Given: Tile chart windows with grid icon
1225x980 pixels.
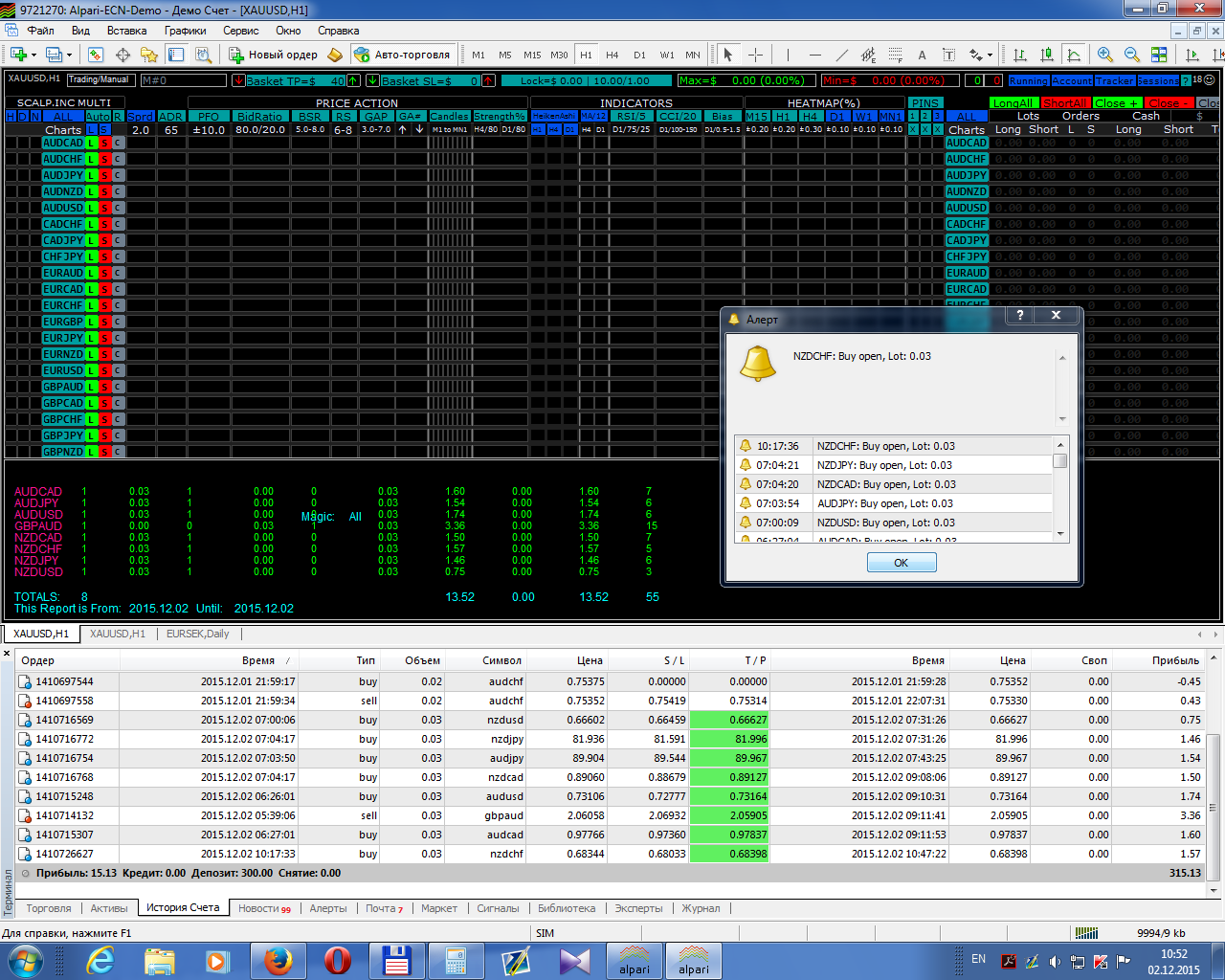Looking at the screenshot, I should click(x=1159, y=55).
